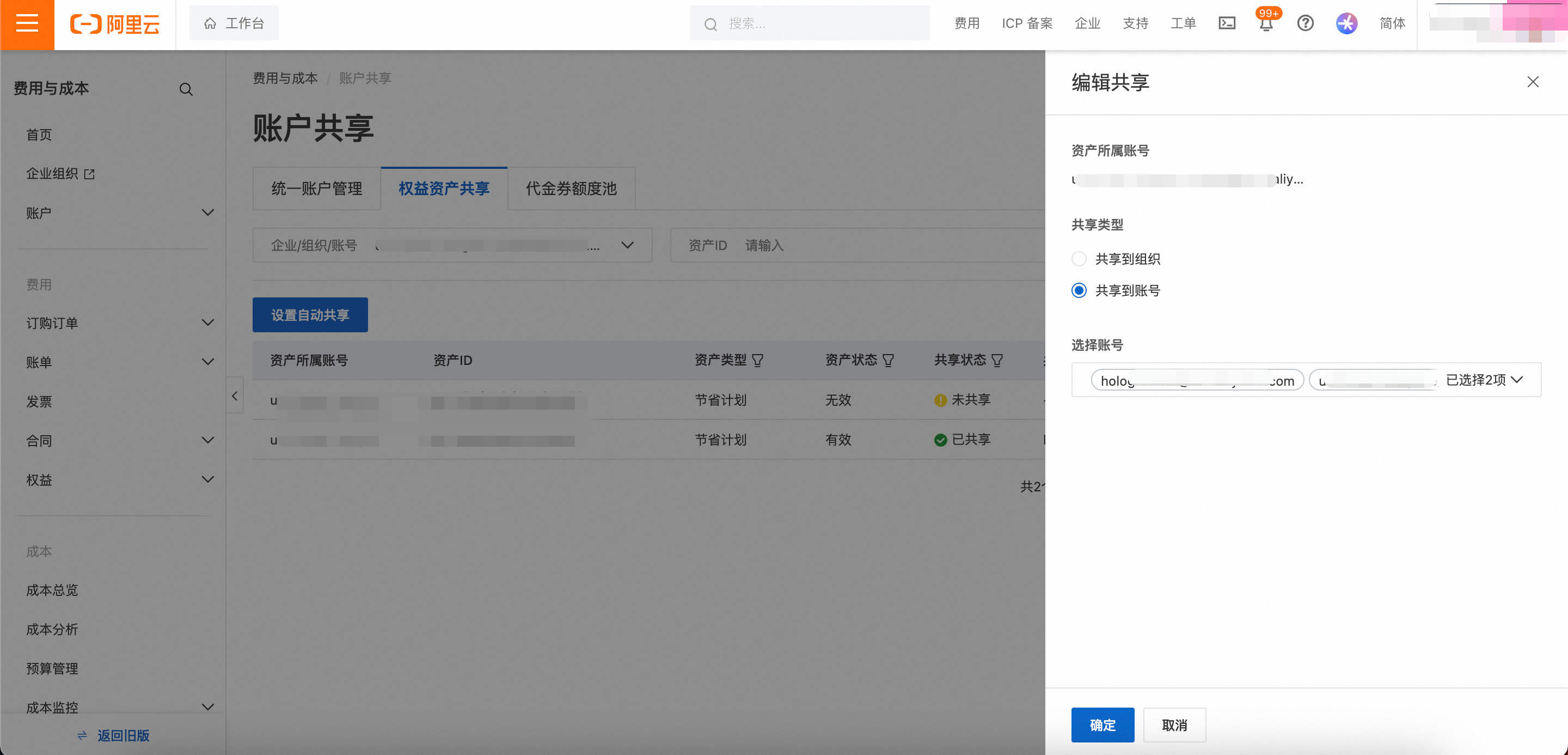
Task: Close the 编辑共享 panel
Action: coord(1533,82)
